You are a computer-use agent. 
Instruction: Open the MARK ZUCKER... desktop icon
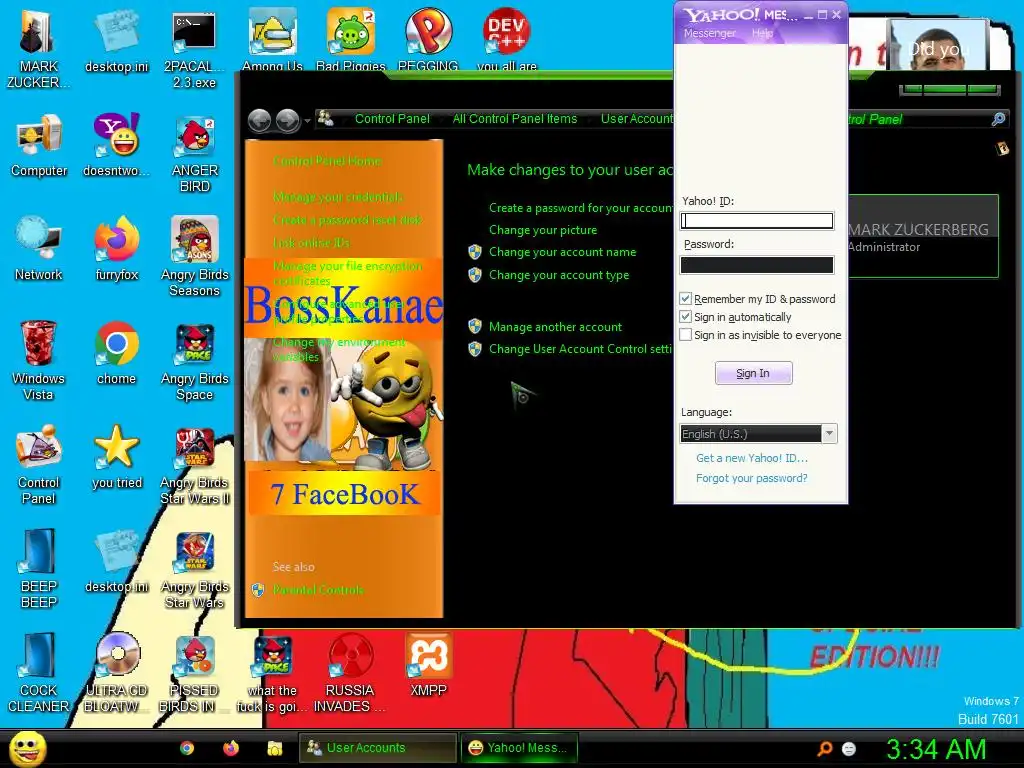tap(37, 49)
